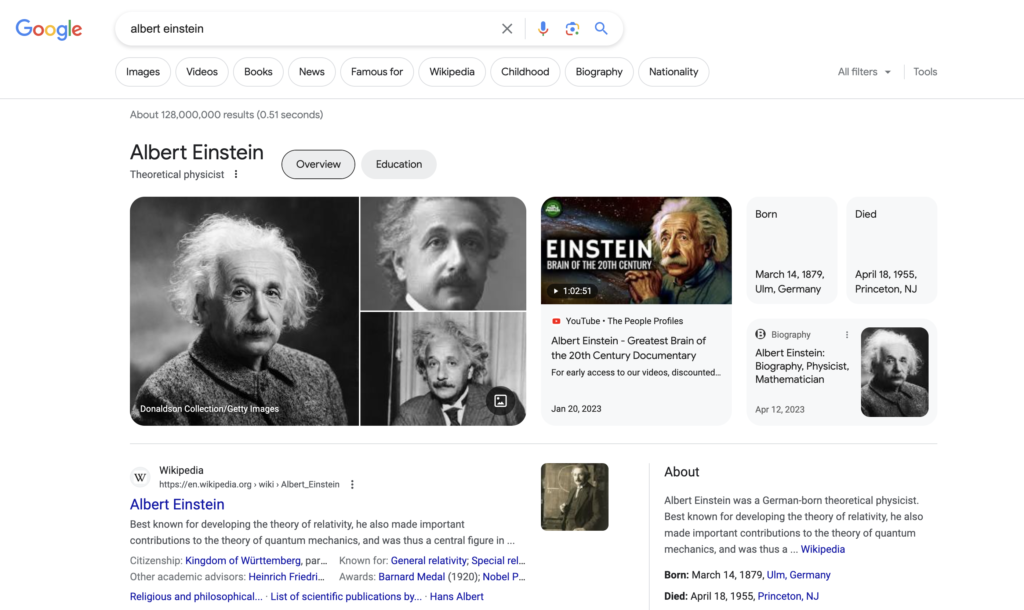Image resolution: width=1024 pixels, height=610 pixels.
Task: Click the Google logo
Action: 48,29
